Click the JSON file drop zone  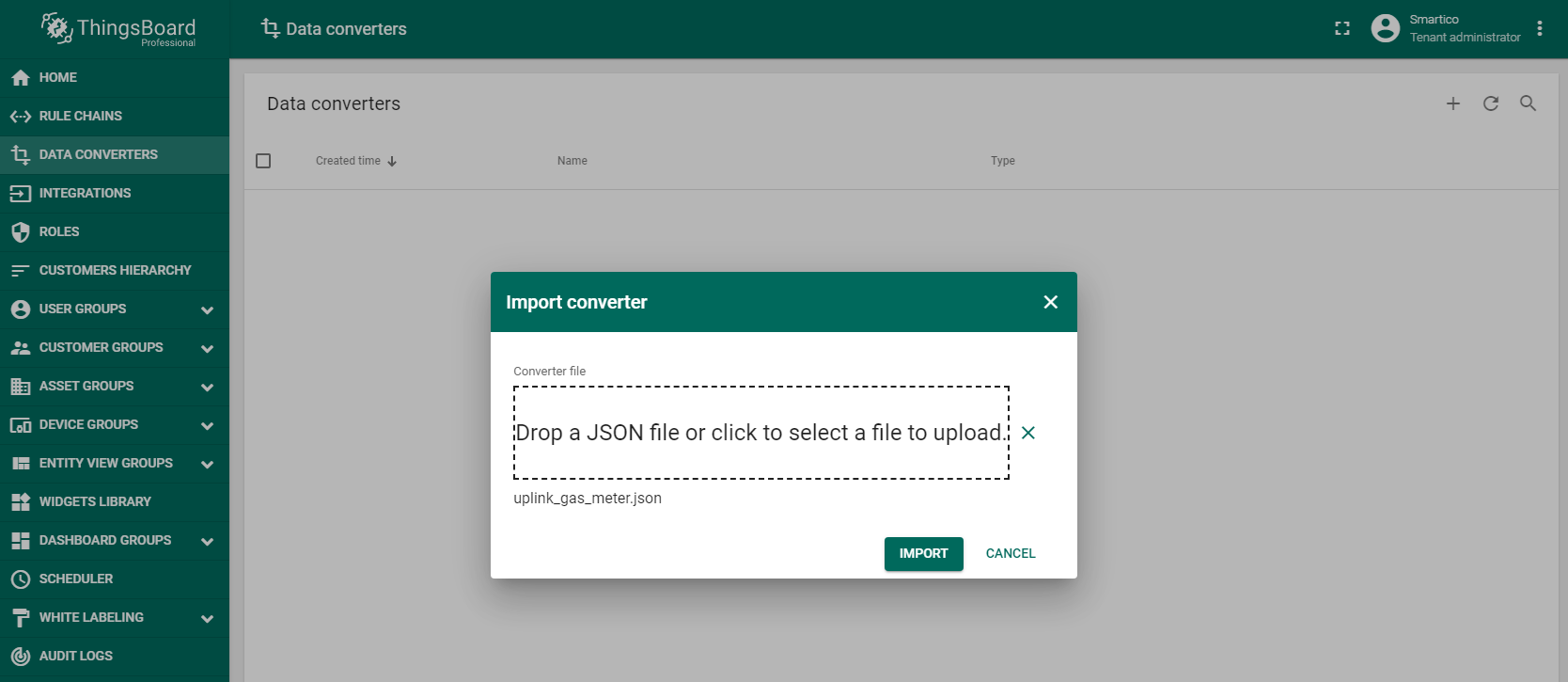click(x=760, y=433)
